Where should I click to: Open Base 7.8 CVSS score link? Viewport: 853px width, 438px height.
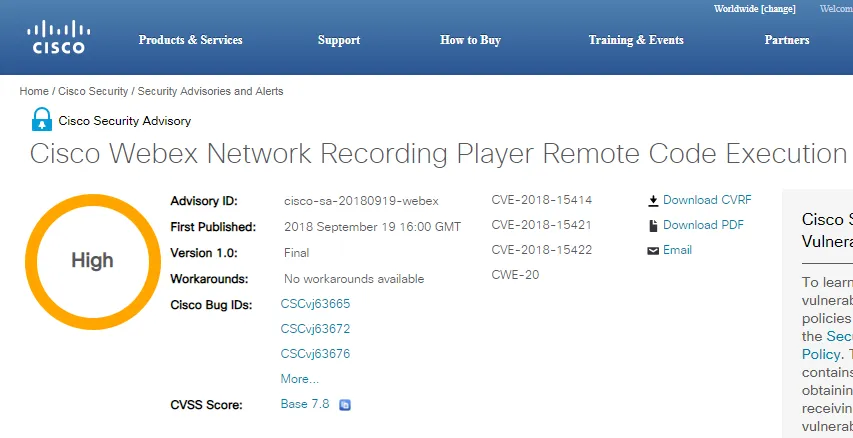pos(305,404)
